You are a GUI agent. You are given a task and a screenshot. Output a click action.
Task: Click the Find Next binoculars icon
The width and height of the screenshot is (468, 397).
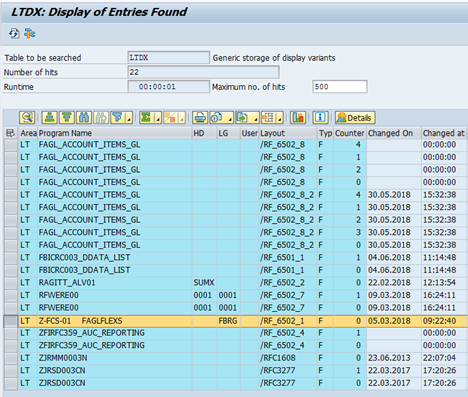click(101, 118)
